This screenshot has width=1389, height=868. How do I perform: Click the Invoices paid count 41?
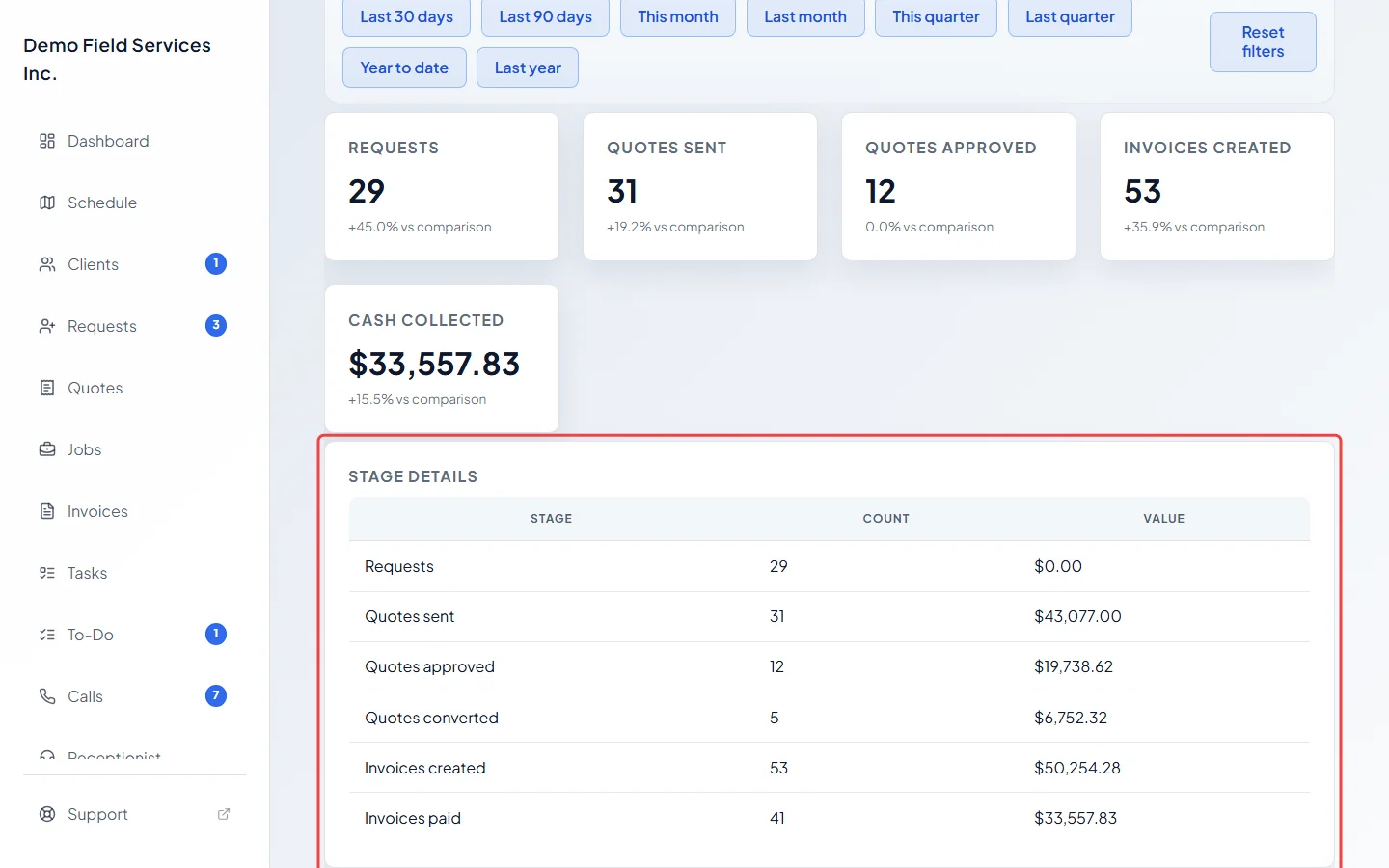777,818
